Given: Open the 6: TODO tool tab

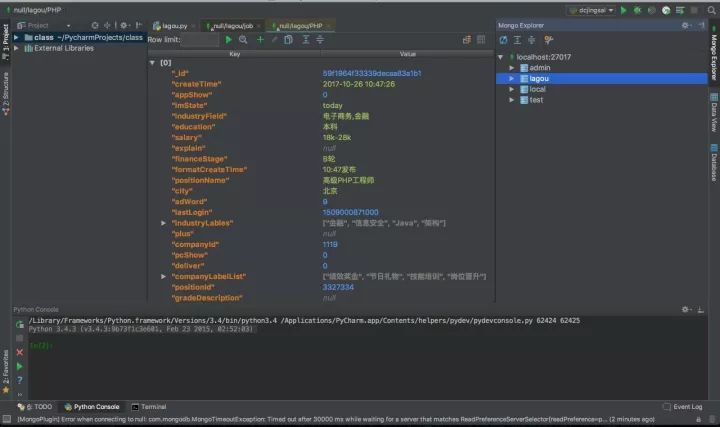Looking at the screenshot, I should point(35,407).
